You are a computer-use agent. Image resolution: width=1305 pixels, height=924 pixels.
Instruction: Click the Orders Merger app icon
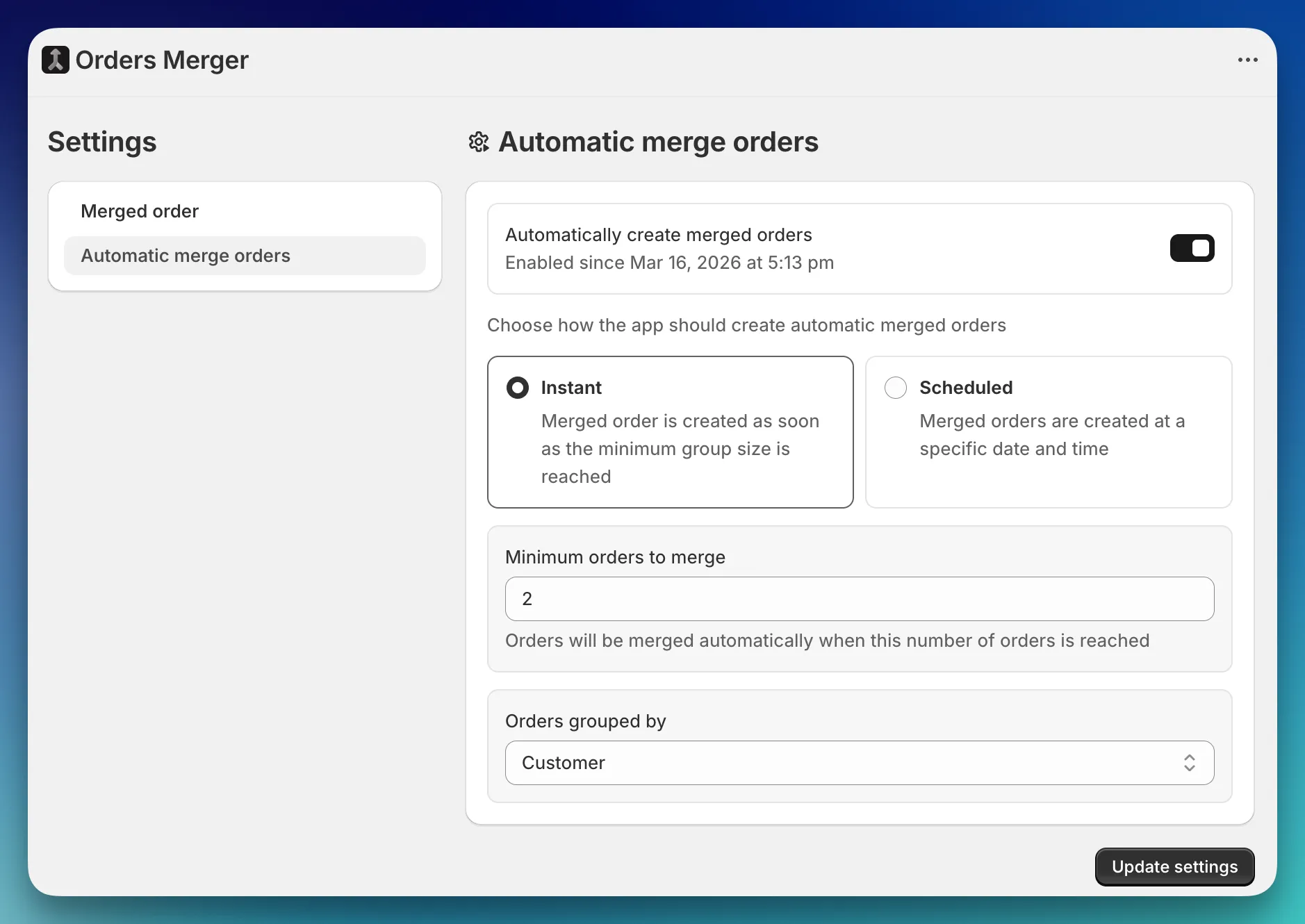(55, 60)
